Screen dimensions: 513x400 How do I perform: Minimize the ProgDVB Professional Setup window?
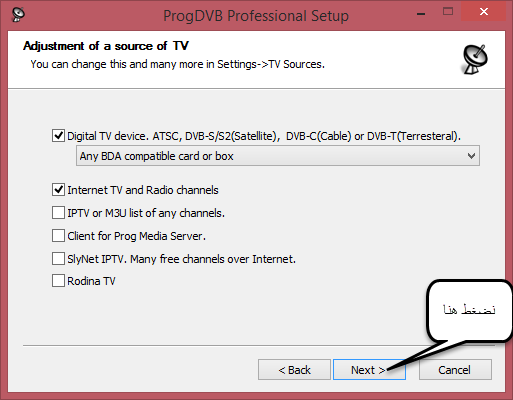click(x=421, y=13)
